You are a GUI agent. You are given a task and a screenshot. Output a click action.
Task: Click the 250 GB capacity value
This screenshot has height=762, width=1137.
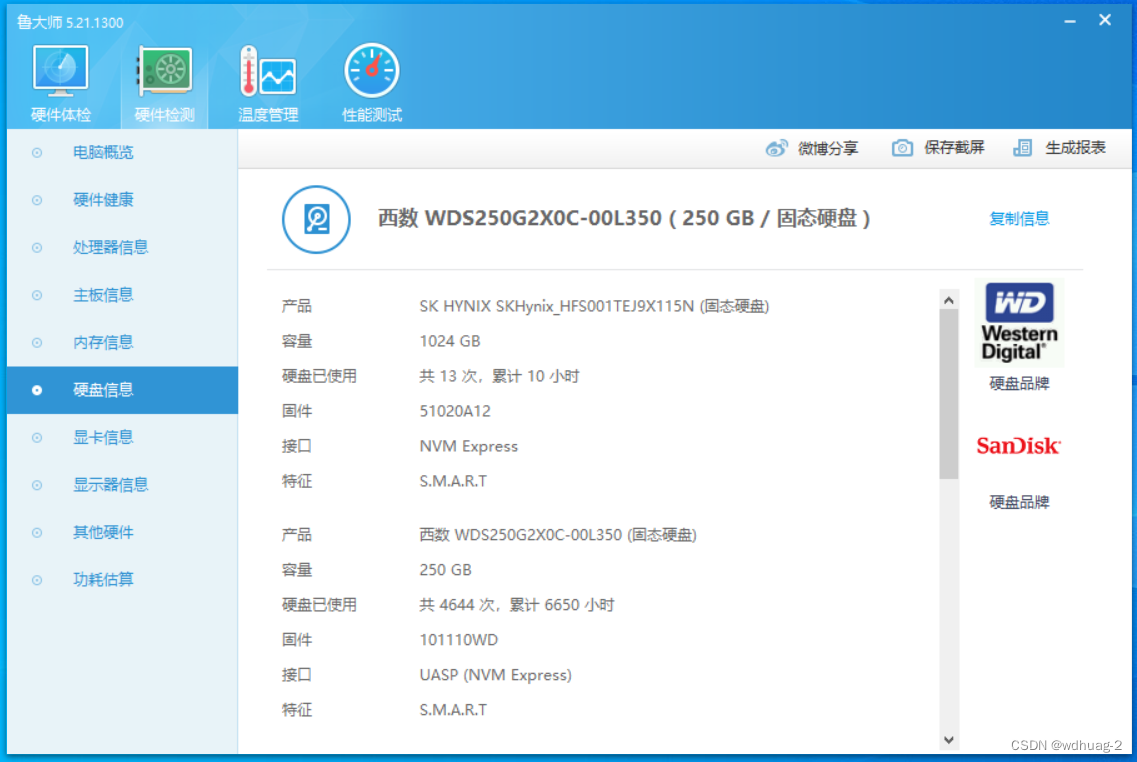(445, 570)
